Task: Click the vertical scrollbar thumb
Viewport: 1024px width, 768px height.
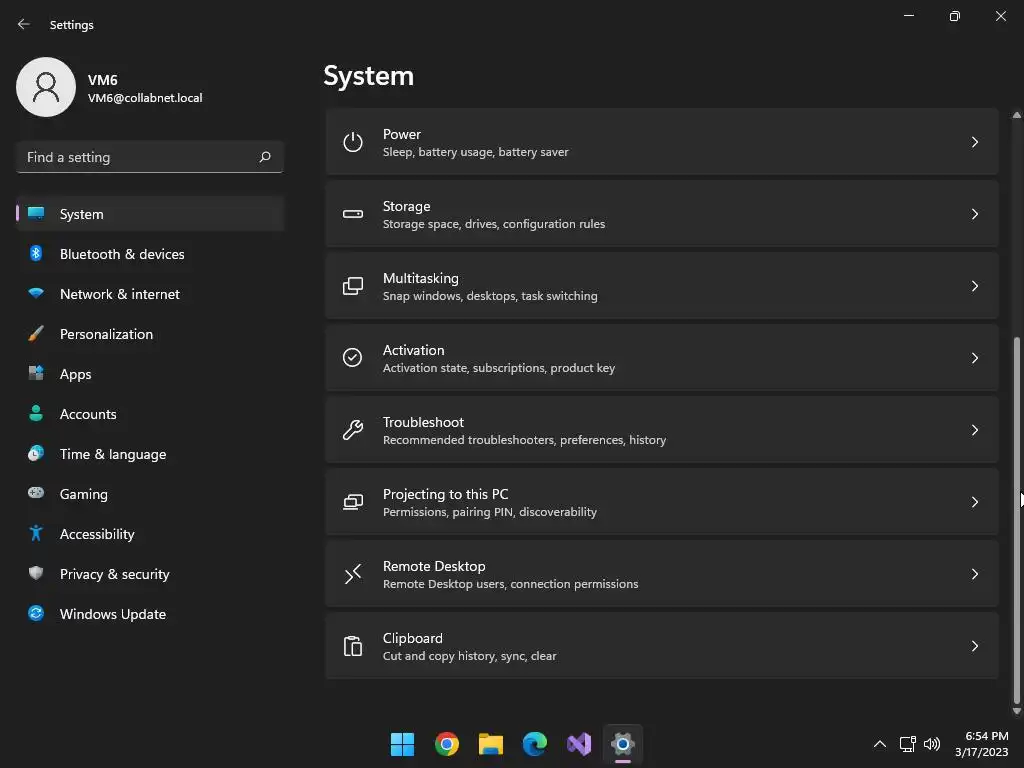Action: tap(1016, 520)
